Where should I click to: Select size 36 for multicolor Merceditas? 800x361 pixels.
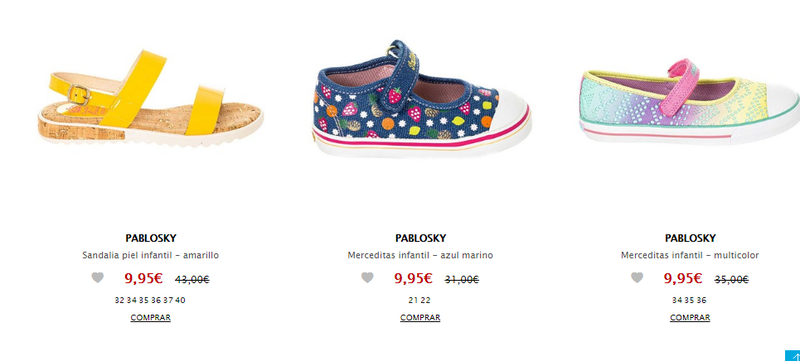click(702, 300)
